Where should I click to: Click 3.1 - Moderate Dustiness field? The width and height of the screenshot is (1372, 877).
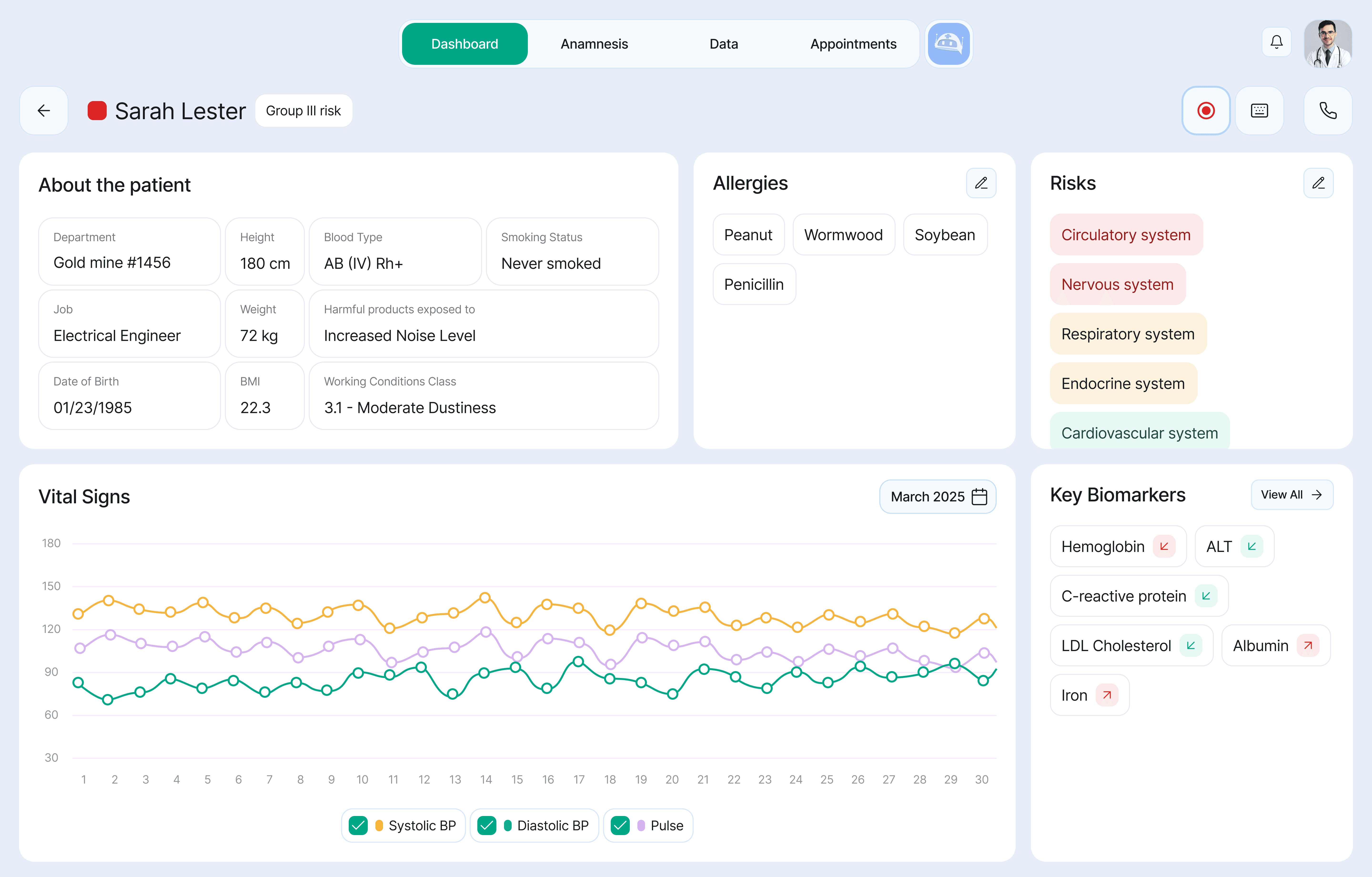click(484, 396)
